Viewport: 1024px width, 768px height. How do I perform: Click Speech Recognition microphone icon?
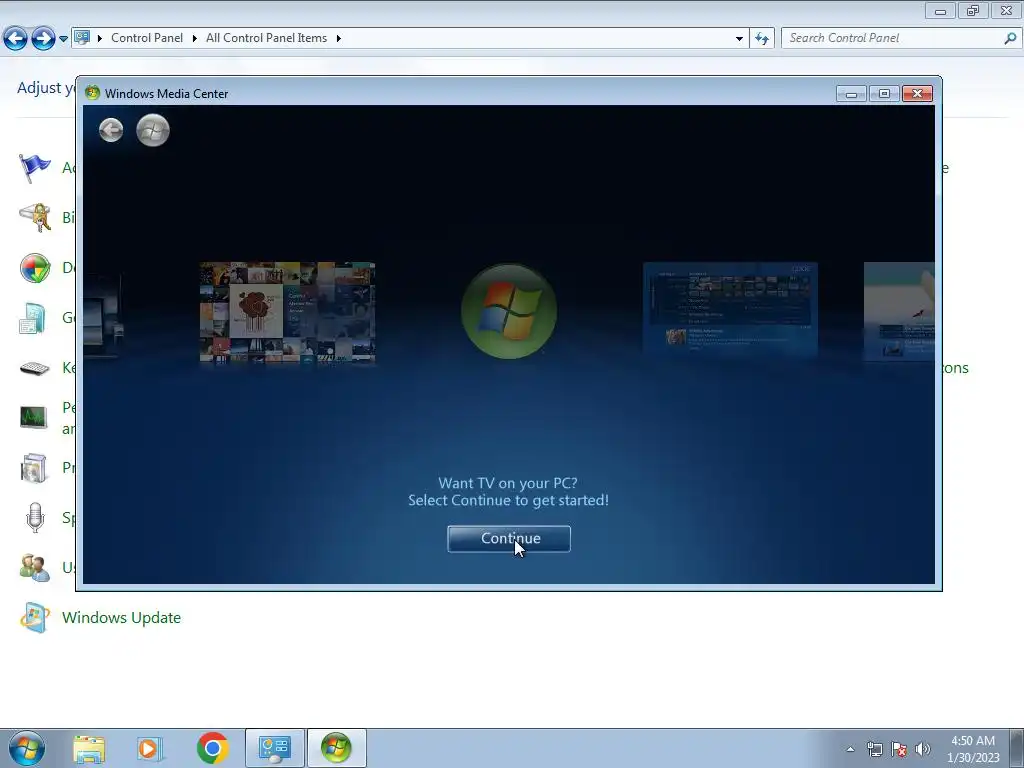click(x=35, y=518)
